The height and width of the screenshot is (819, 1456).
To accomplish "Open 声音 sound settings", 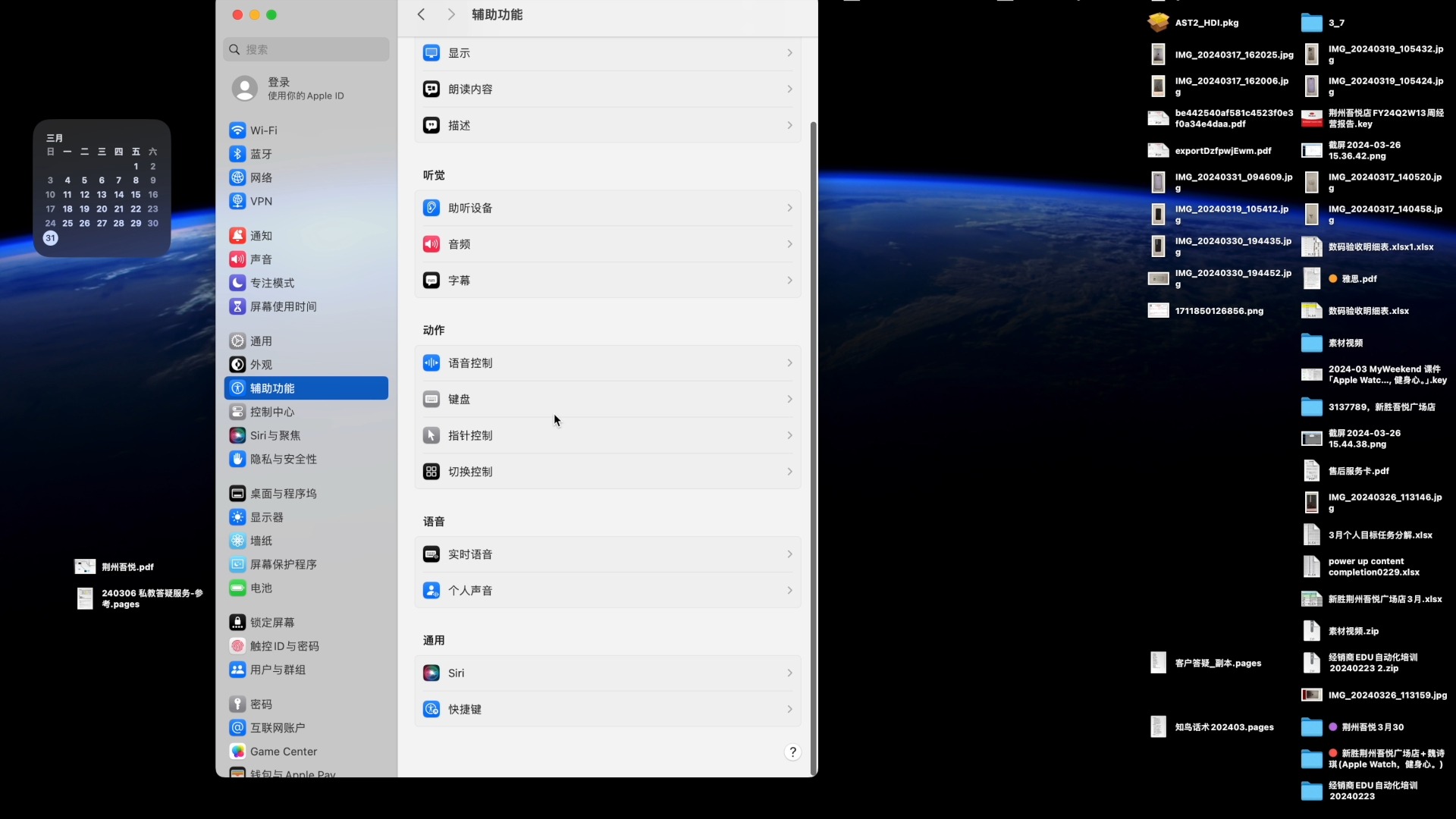I will 259,259.
